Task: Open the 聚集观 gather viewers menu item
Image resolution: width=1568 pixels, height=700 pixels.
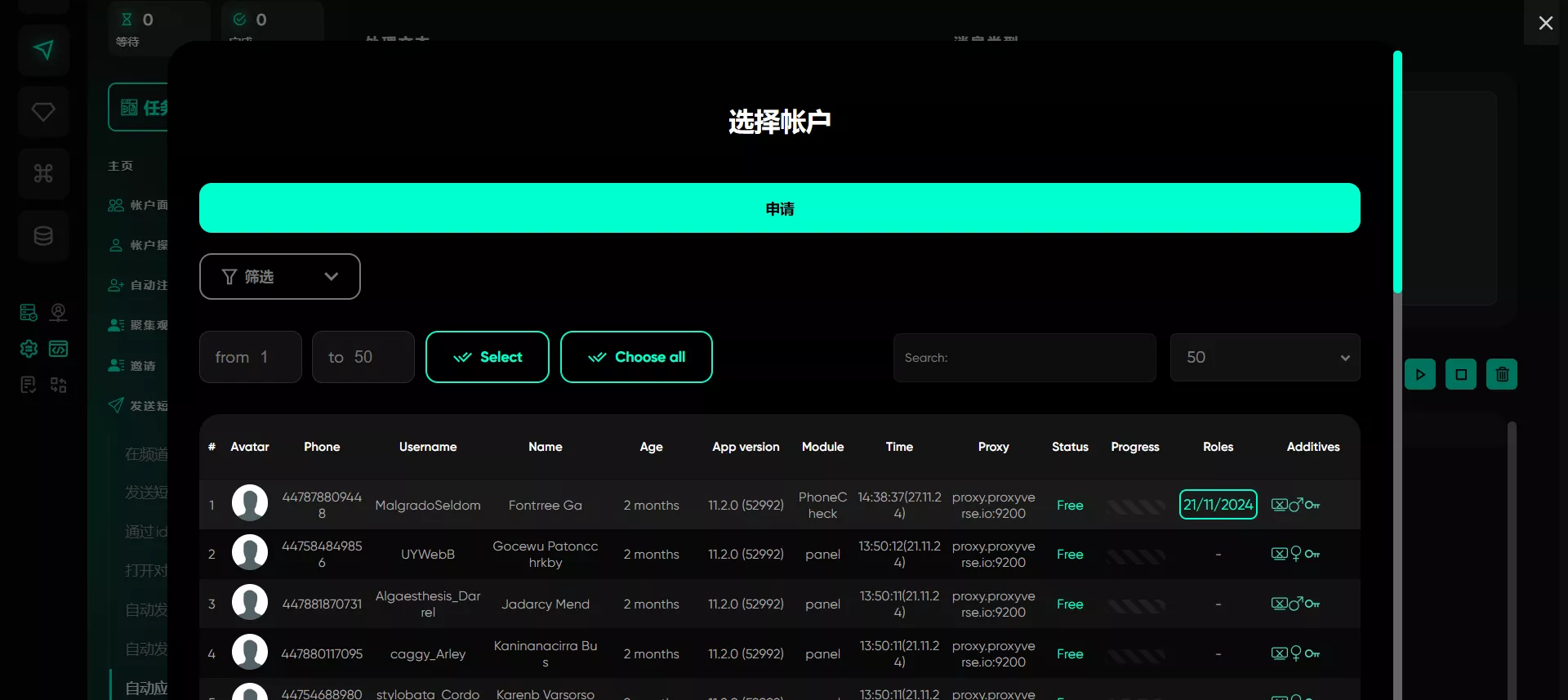Action: [x=138, y=325]
